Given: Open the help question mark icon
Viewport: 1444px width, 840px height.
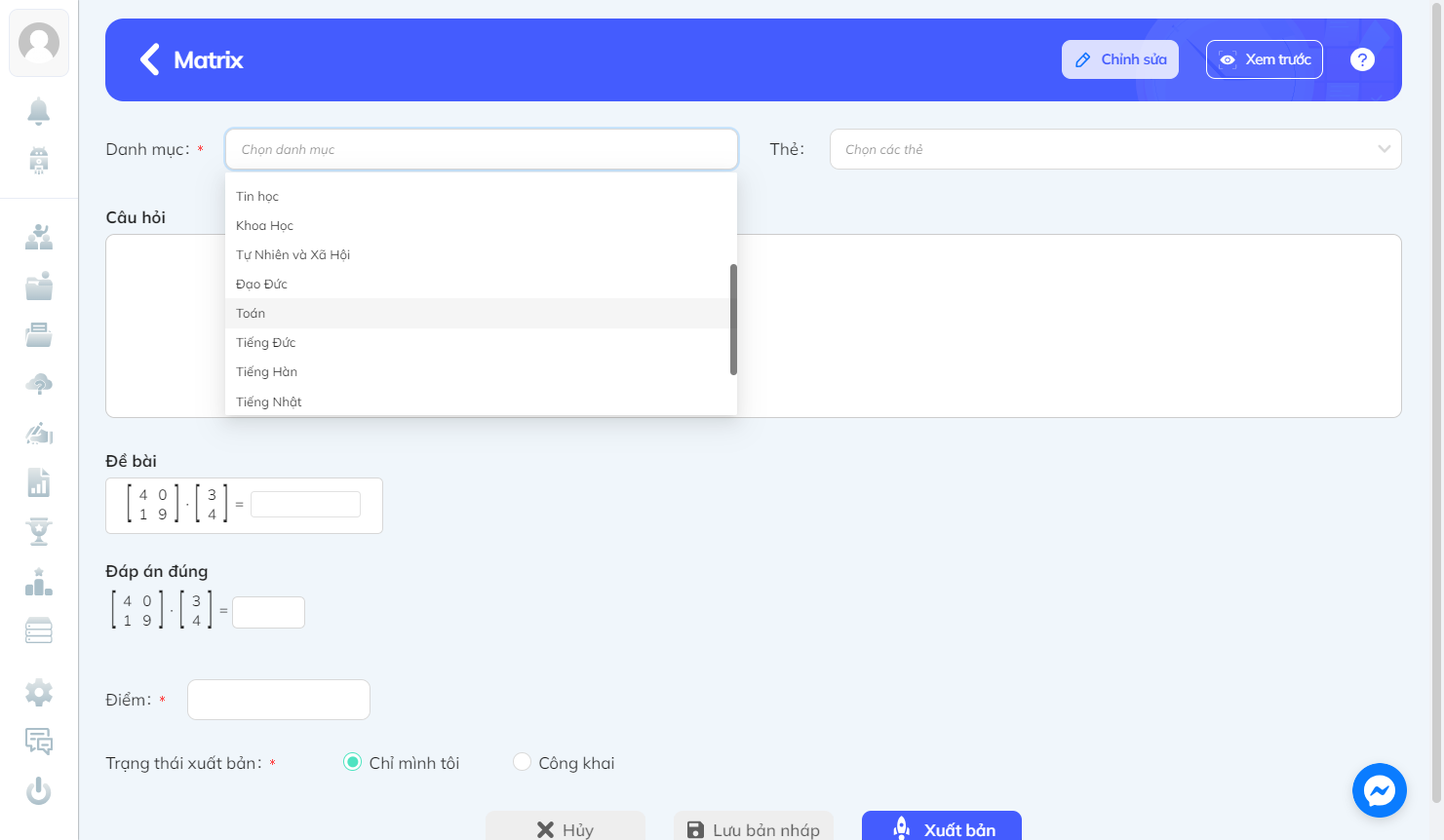Looking at the screenshot, I should tap(1362, 59).
